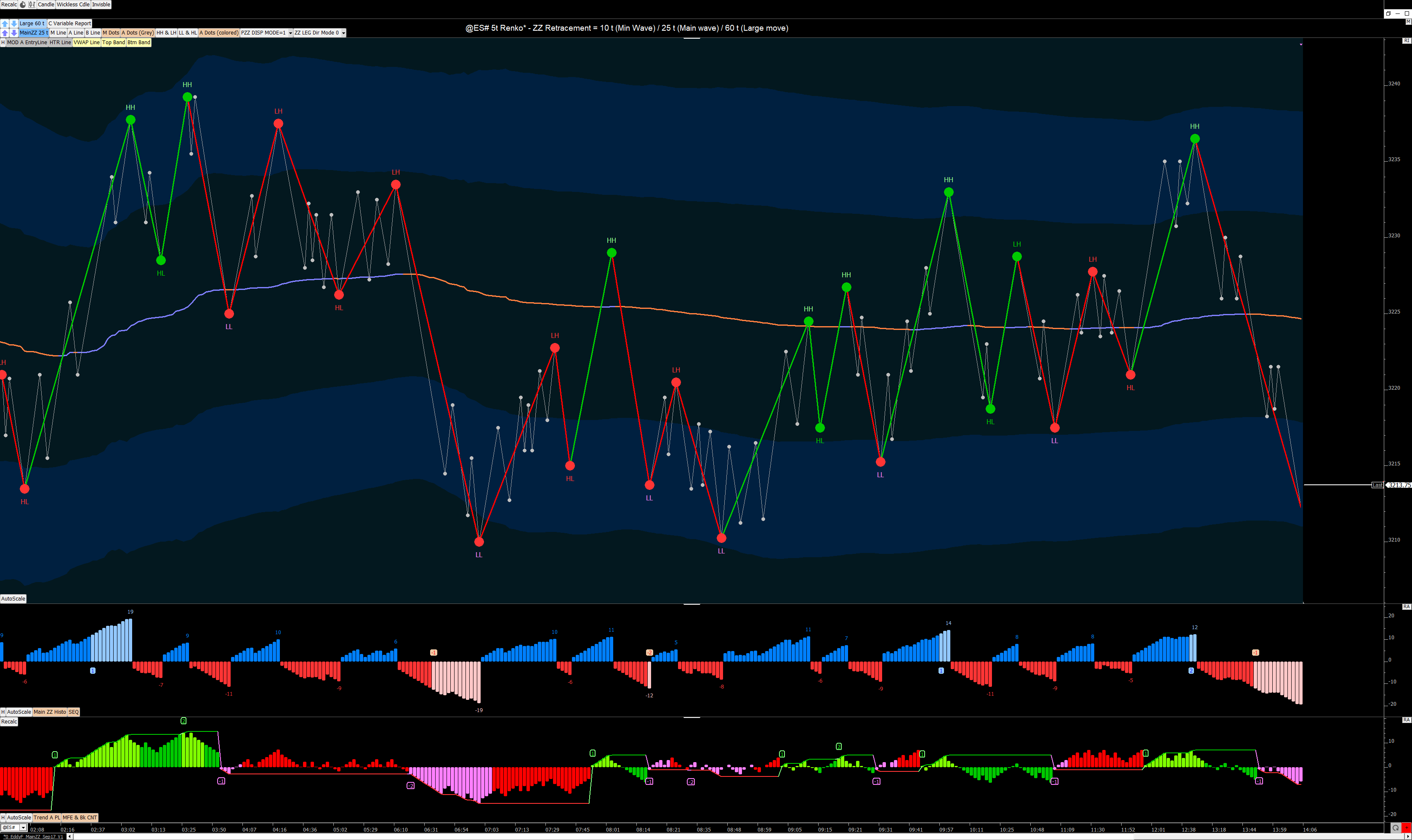Viewport: 1412px width, 840px height.
Task: Click the RA button on the trend panel axis
Action: coord(1407,720)
